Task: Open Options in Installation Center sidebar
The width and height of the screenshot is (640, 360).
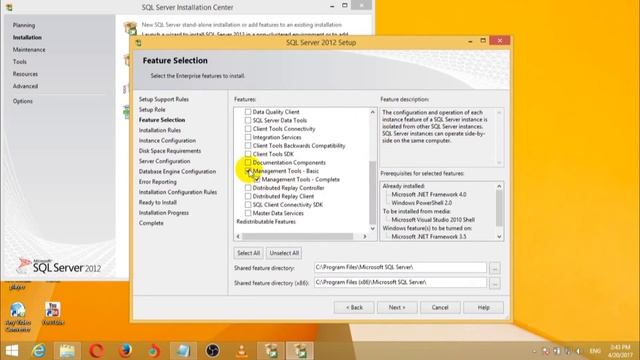Action: [x=22, y=101]
